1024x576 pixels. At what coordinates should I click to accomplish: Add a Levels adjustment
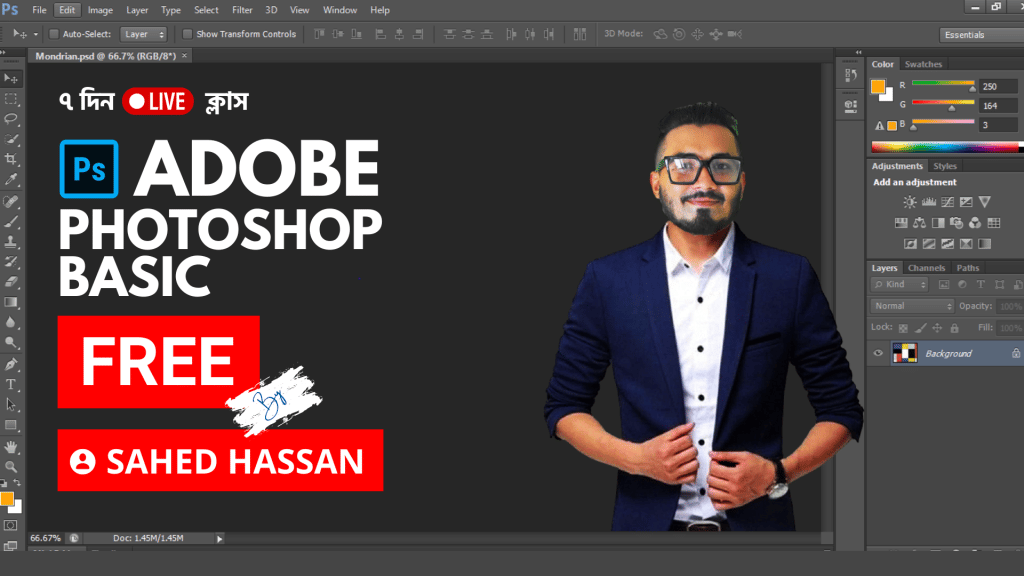click(x=929, y=202)
